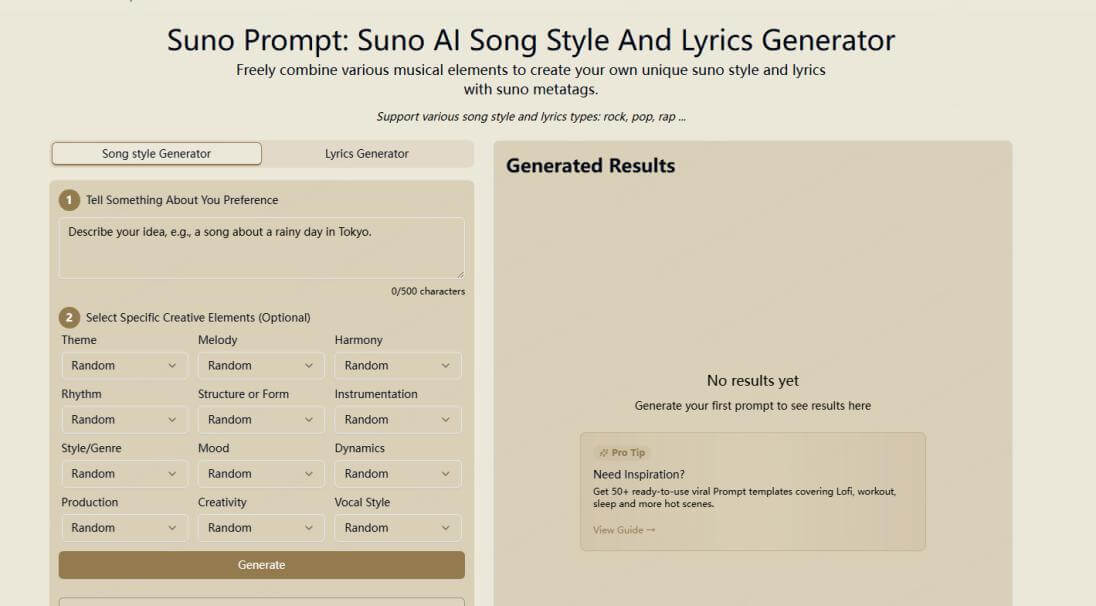Click the song idea description text area
Viewport: 1096px width, 606px height.
(260, 247)
